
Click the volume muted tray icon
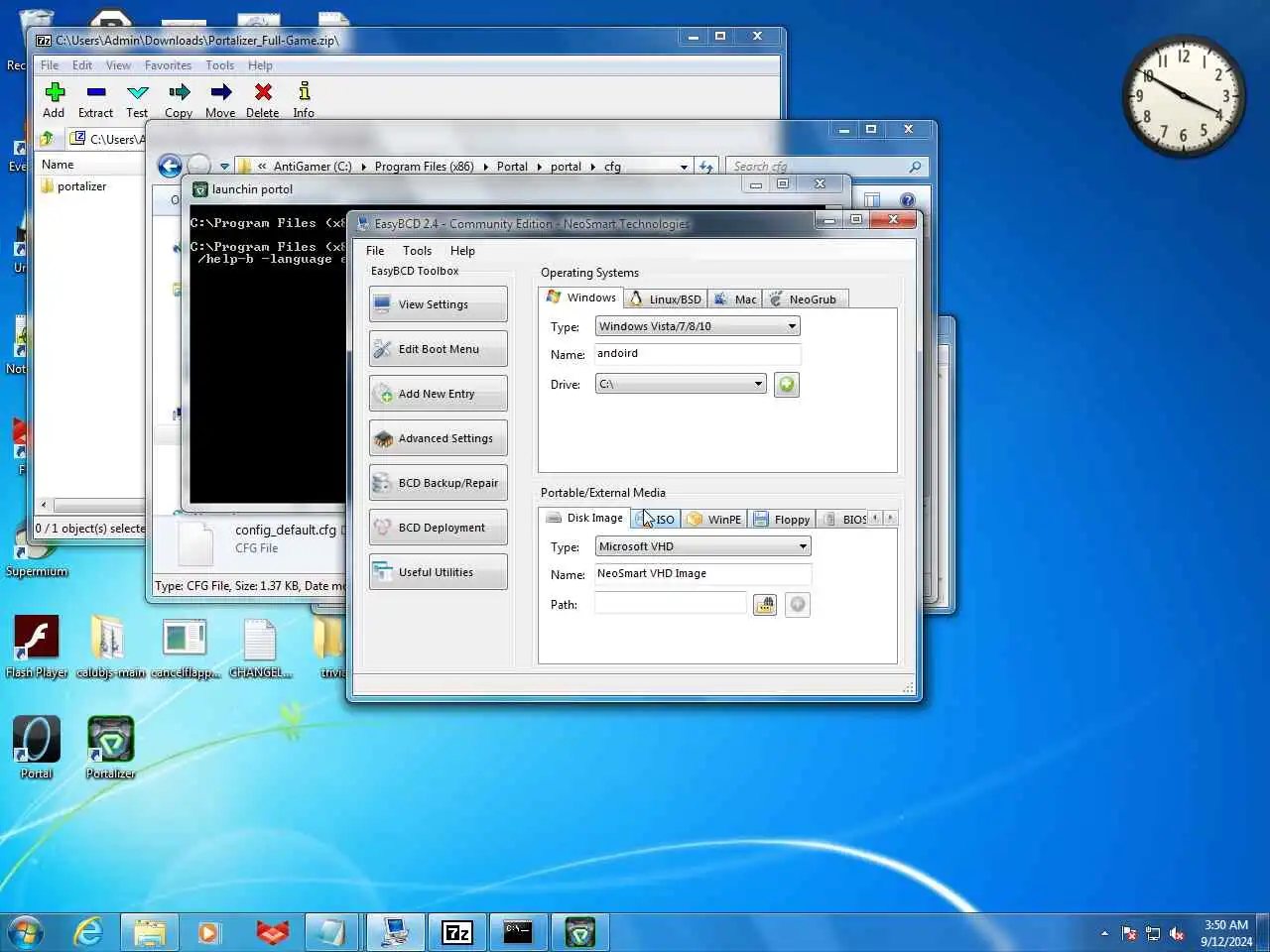pos(1177,933)
